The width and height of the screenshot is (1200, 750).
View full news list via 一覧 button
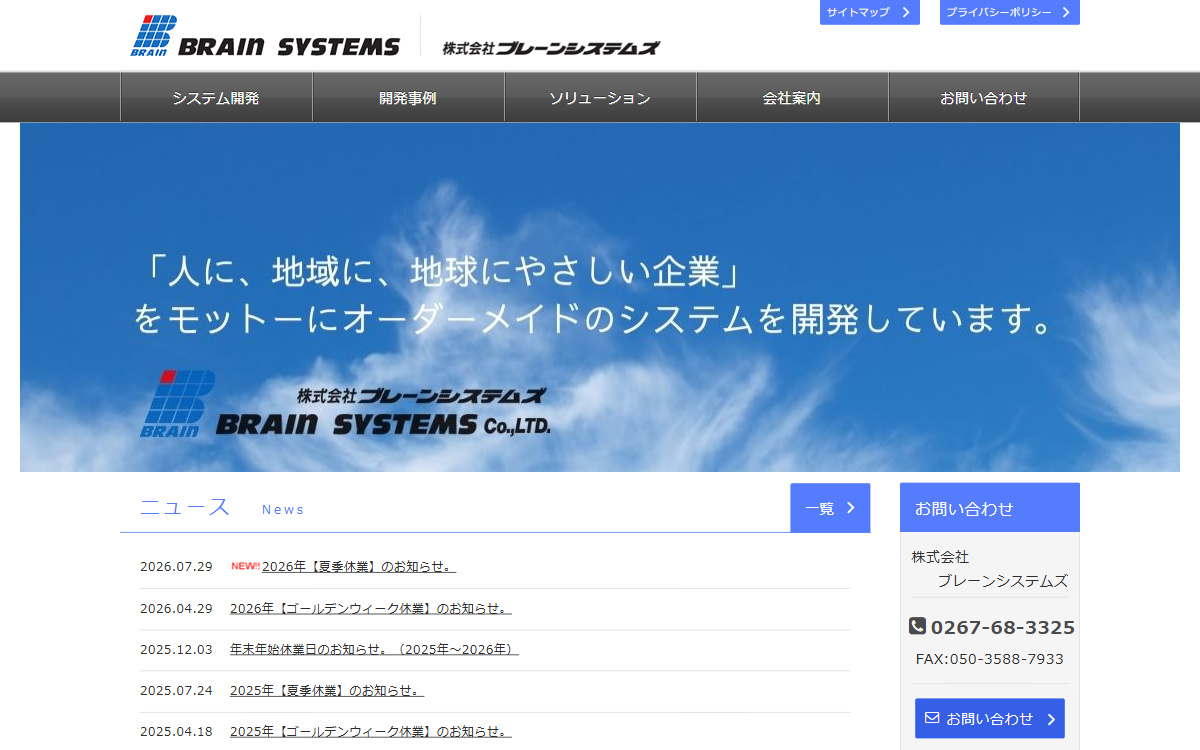[830, 508]
